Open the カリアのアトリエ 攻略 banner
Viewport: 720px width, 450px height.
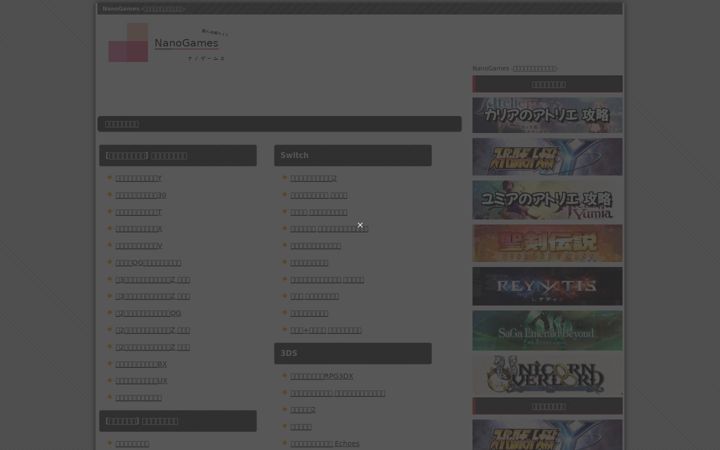pyautogui.click(x=547, y=115)
